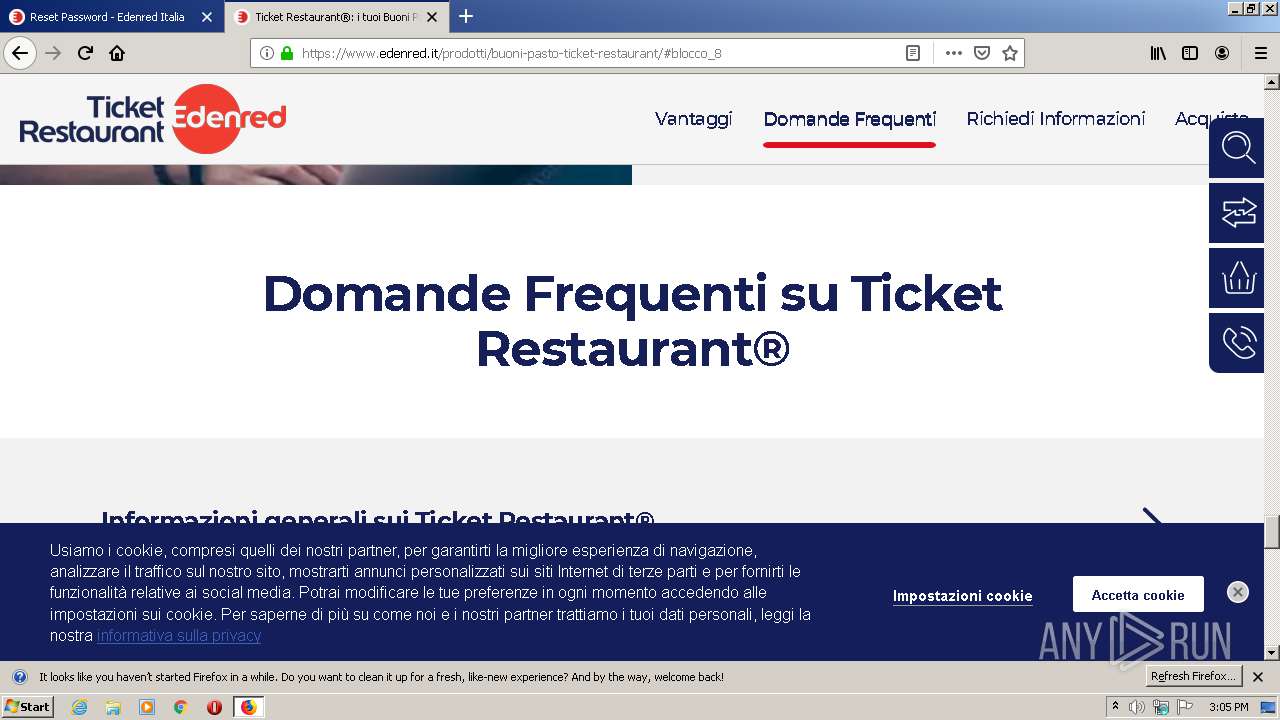Click the vertical scrollbar thumb
1280x720 pixels.
click(1272, 532)
